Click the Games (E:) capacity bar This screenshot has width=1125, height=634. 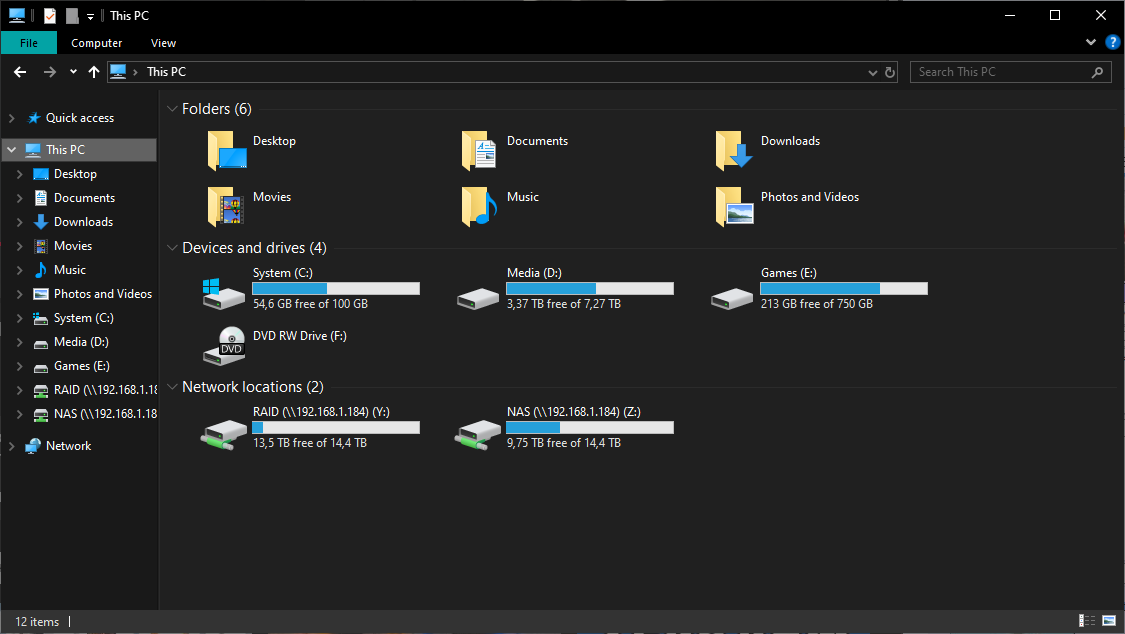[844, 288]
